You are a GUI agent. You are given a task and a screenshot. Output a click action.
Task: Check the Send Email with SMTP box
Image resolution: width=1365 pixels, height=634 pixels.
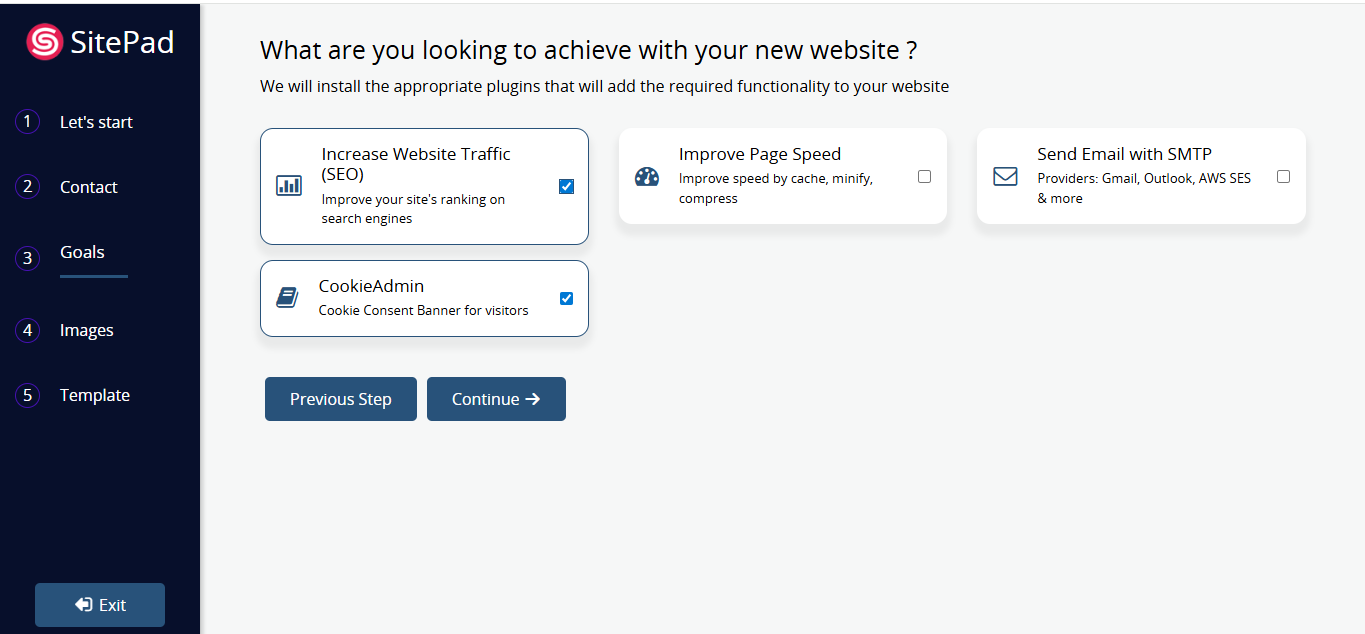[1283, 177]
